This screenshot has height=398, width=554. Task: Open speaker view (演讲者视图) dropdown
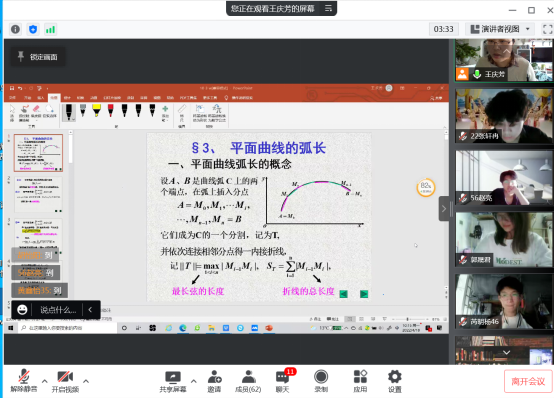tap(500, 29)
